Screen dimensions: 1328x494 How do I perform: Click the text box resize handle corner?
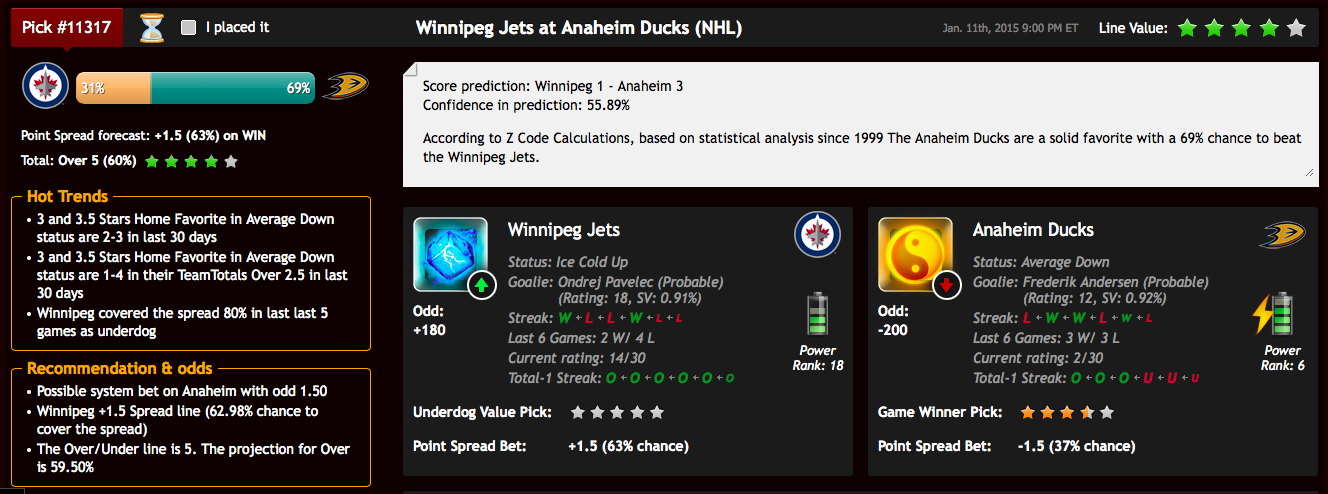[x=1311, y=172]
